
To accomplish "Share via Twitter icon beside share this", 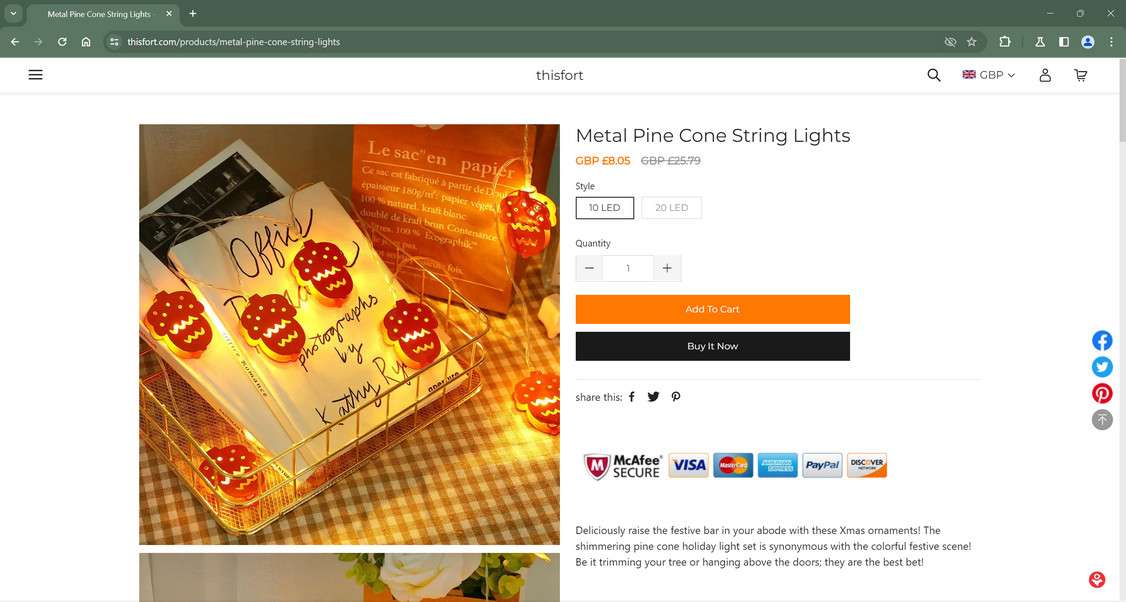I will tap(653, 397).
